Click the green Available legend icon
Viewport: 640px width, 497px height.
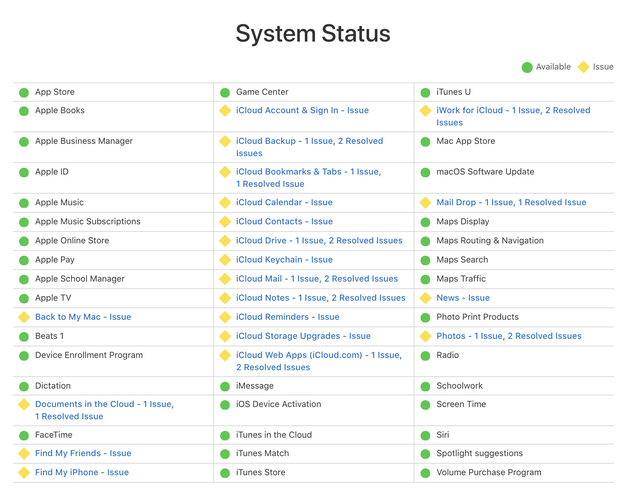[x=526, y=67]
